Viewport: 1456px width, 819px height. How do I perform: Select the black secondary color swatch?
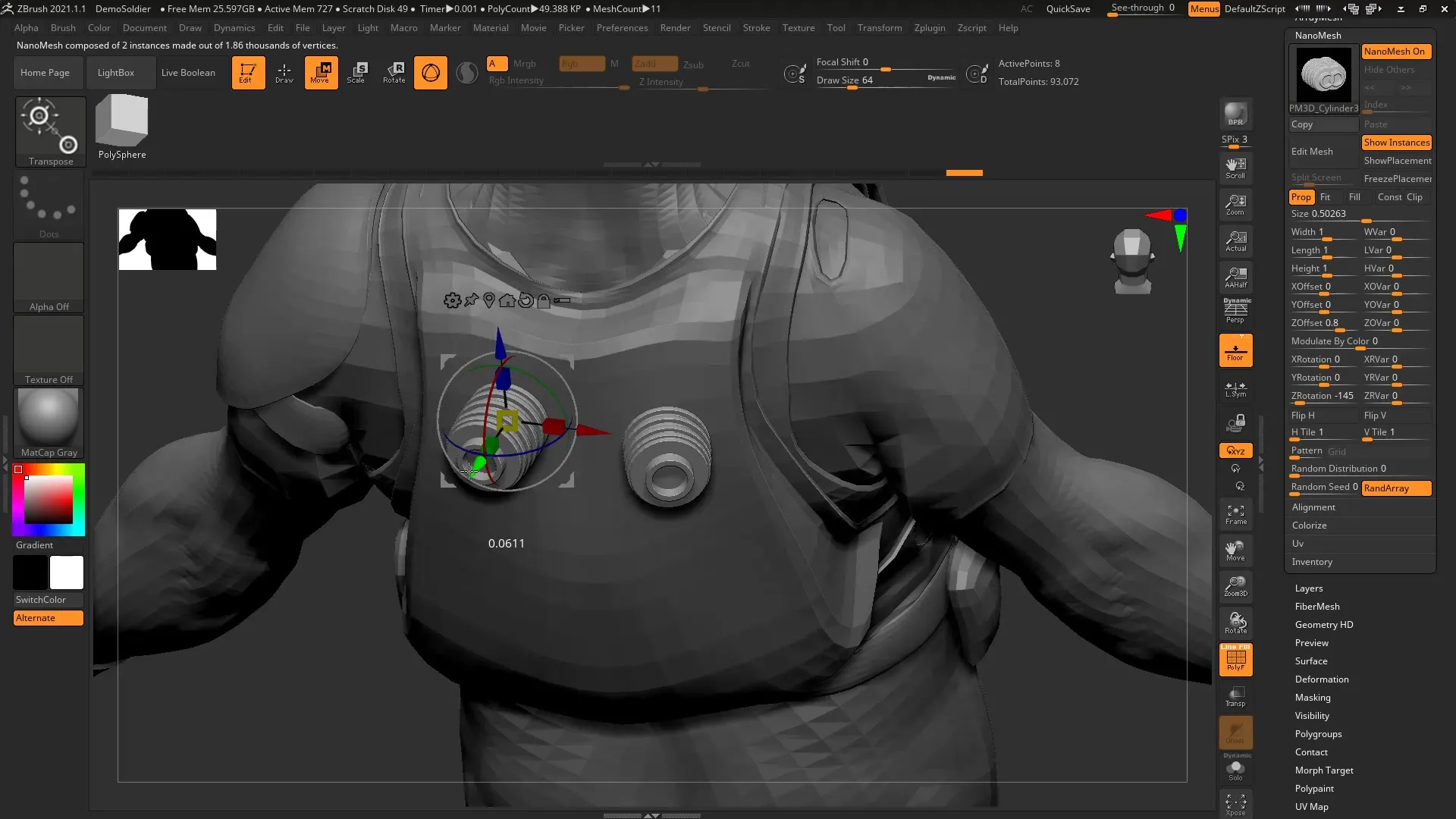[30, 573]
